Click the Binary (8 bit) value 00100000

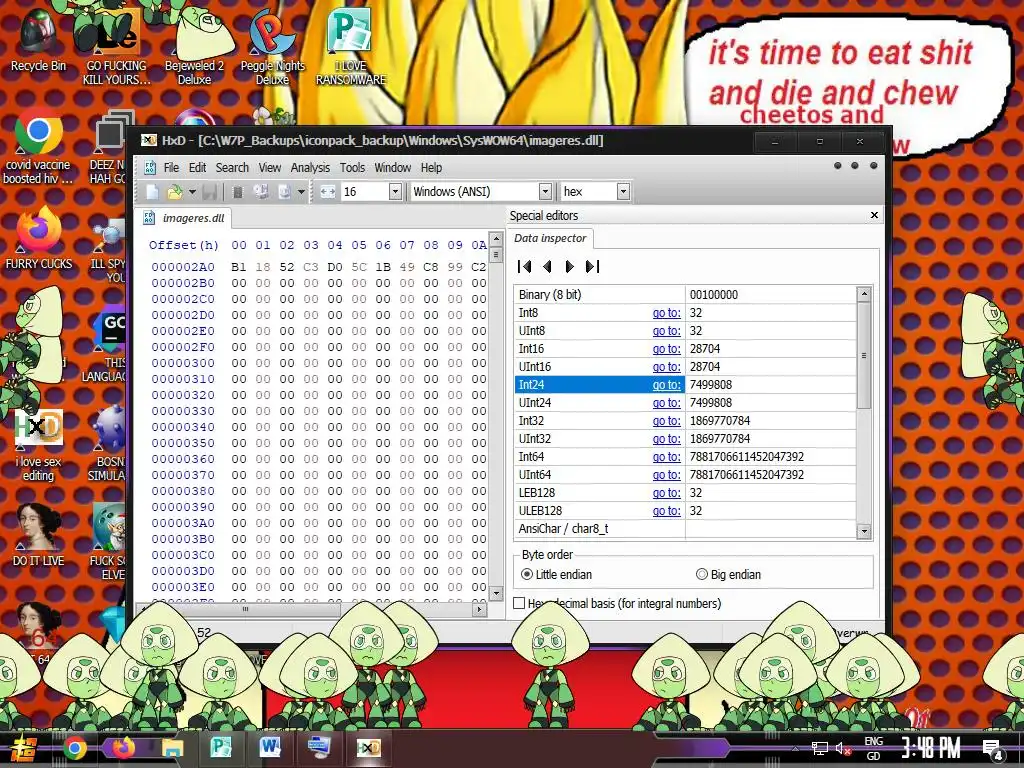pos(713,295)
